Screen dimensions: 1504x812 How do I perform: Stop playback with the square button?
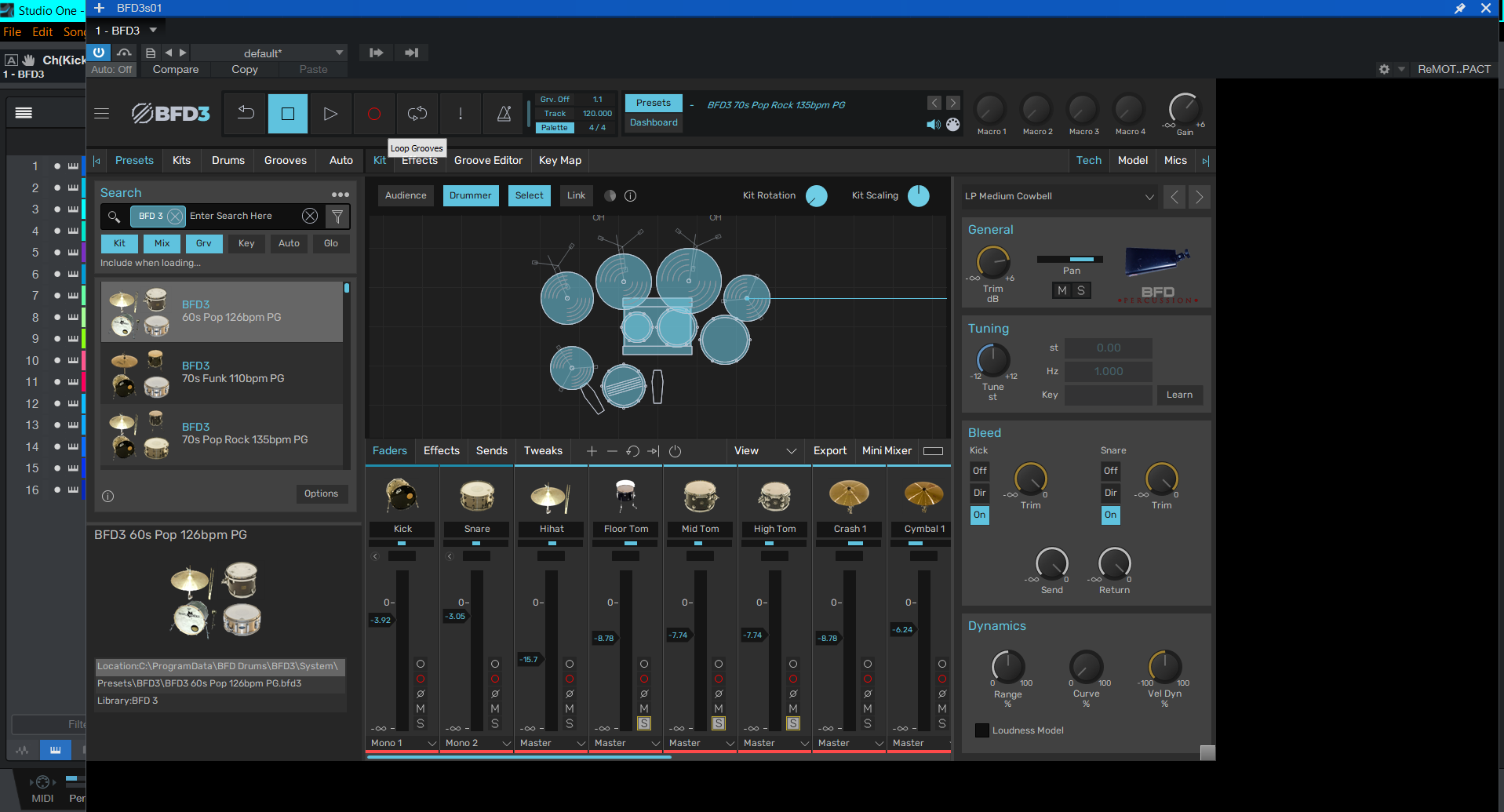[288, 114]
